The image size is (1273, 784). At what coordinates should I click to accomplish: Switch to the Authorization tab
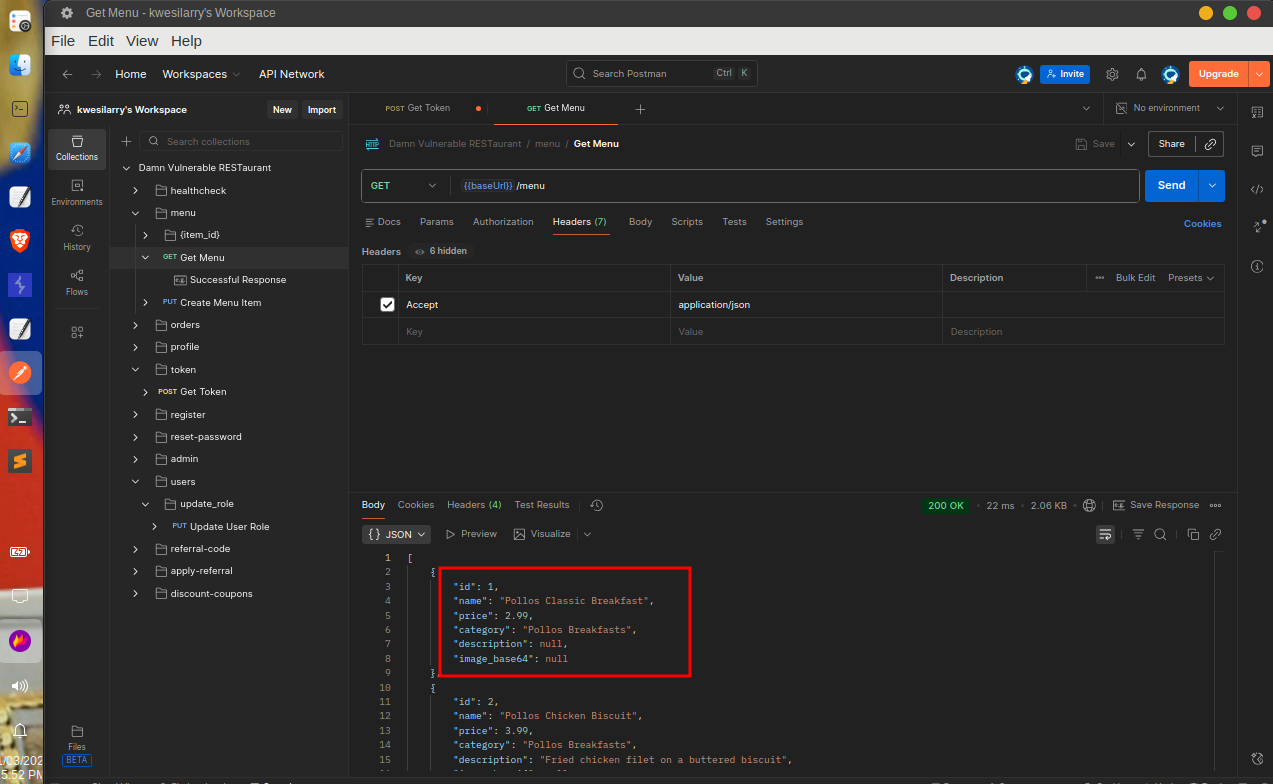point(503,222)
